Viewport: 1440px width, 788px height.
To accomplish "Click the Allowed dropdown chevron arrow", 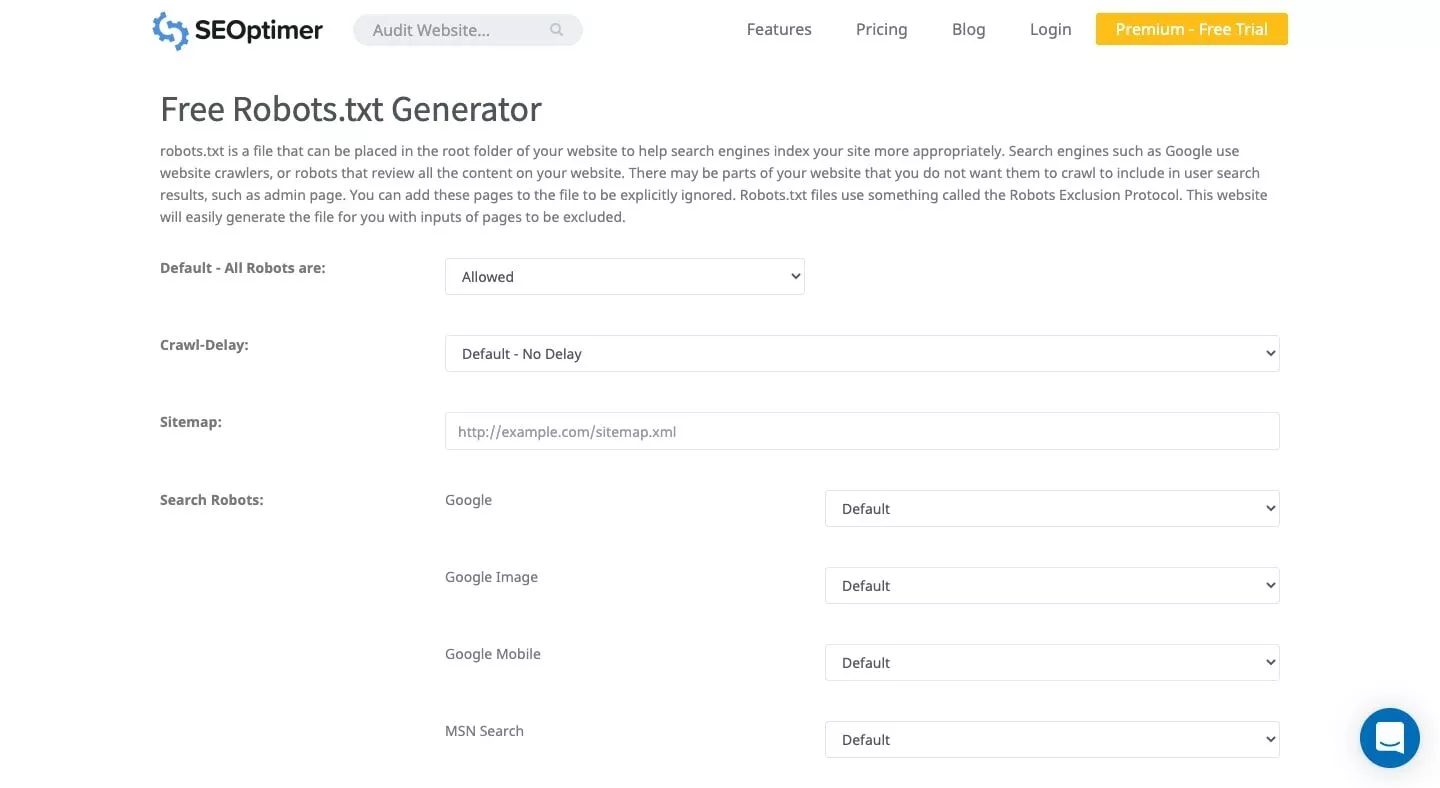I will (795, 277).
